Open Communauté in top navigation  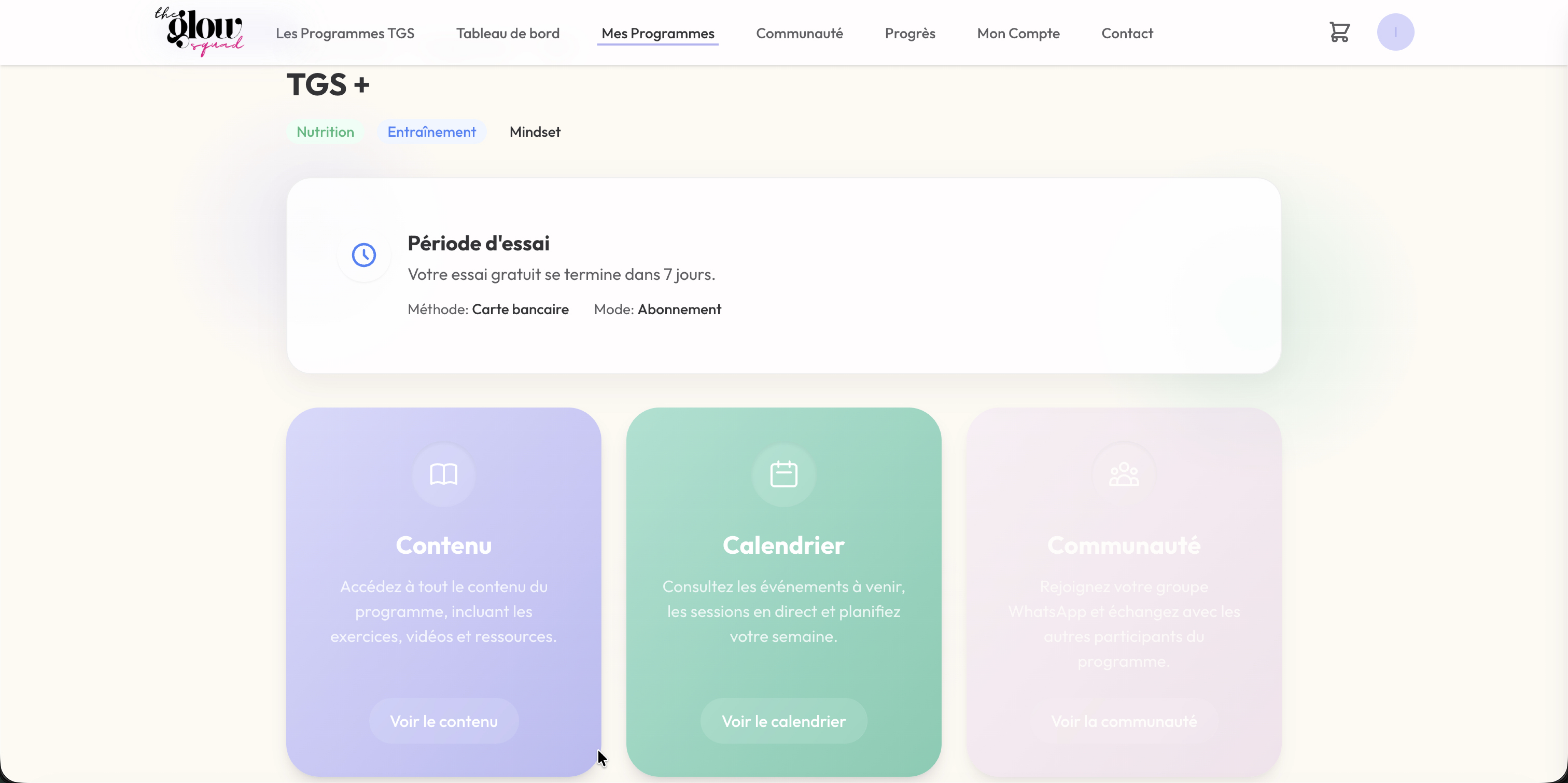[799, 34]
